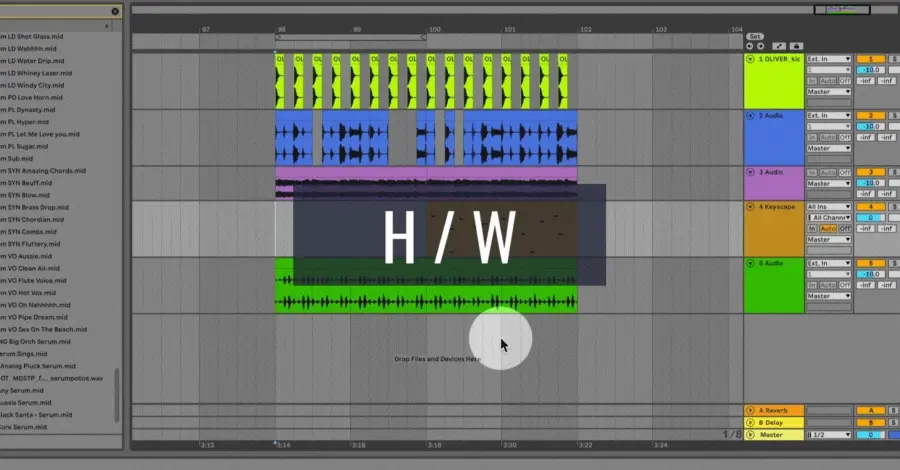Toggle activator A on Reverb return
Image resolution: width=900 pixels, height=470 pixels.
pos(871,410)
